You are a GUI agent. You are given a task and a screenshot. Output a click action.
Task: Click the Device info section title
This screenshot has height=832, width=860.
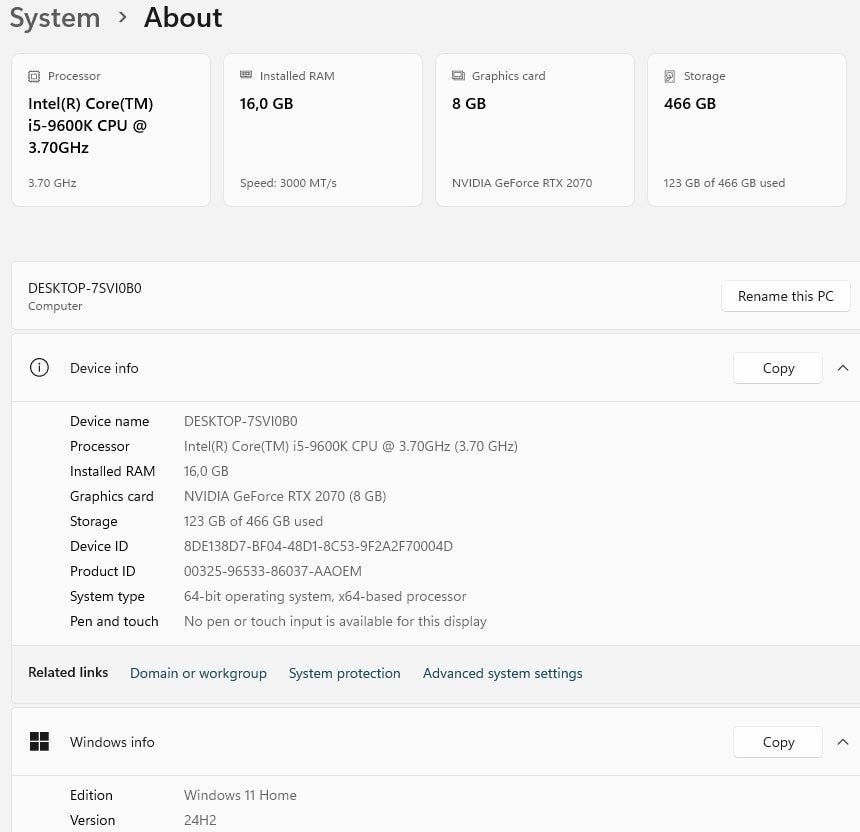104,368
